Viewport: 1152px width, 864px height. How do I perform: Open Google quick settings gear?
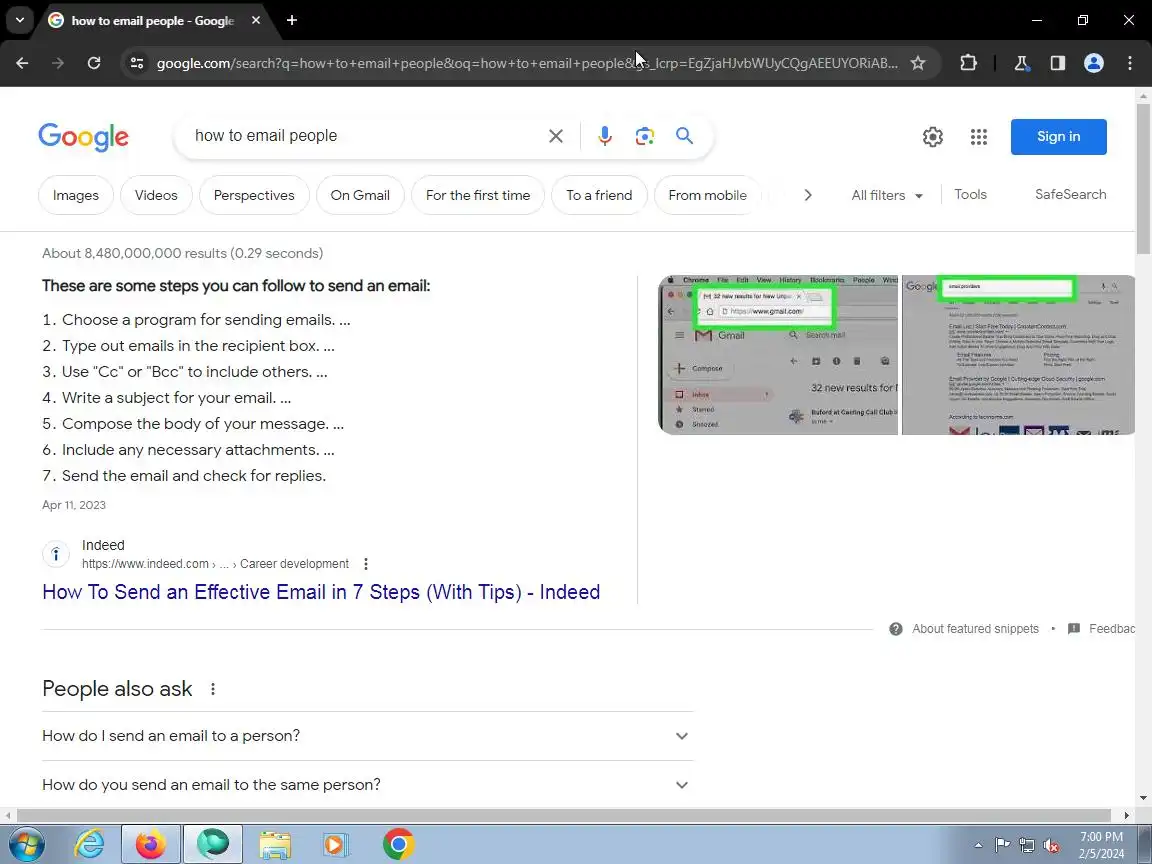[932, 137]
